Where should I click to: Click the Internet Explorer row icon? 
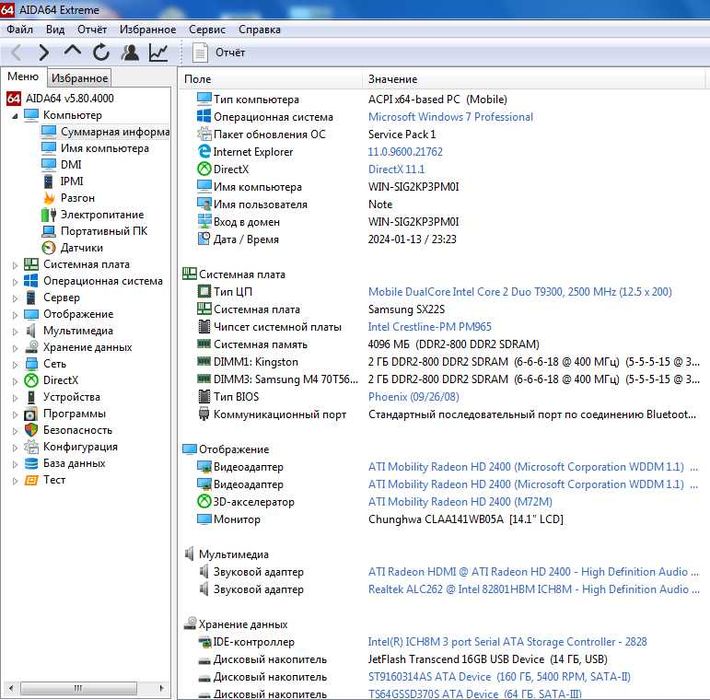204,151
